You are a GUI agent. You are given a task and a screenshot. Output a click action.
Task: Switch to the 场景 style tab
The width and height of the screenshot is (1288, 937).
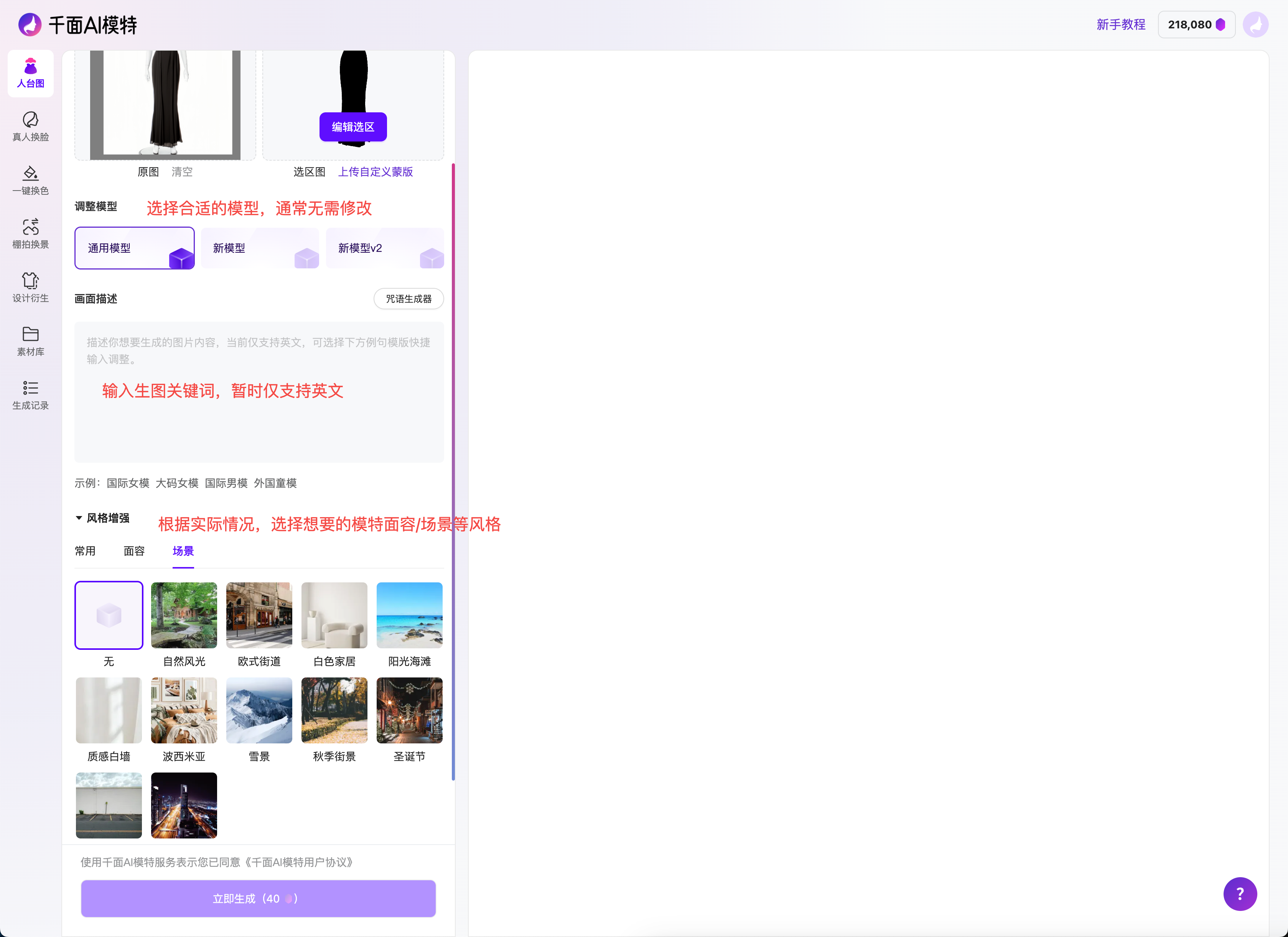(183, 551)
